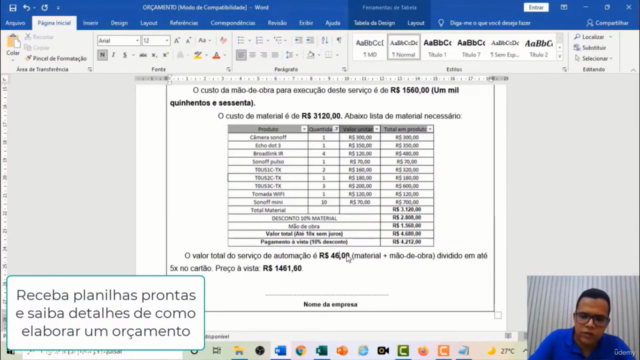Screen dimensions: 640x360
Task: Align the paragraph to the left
Action: click(241, 55)
